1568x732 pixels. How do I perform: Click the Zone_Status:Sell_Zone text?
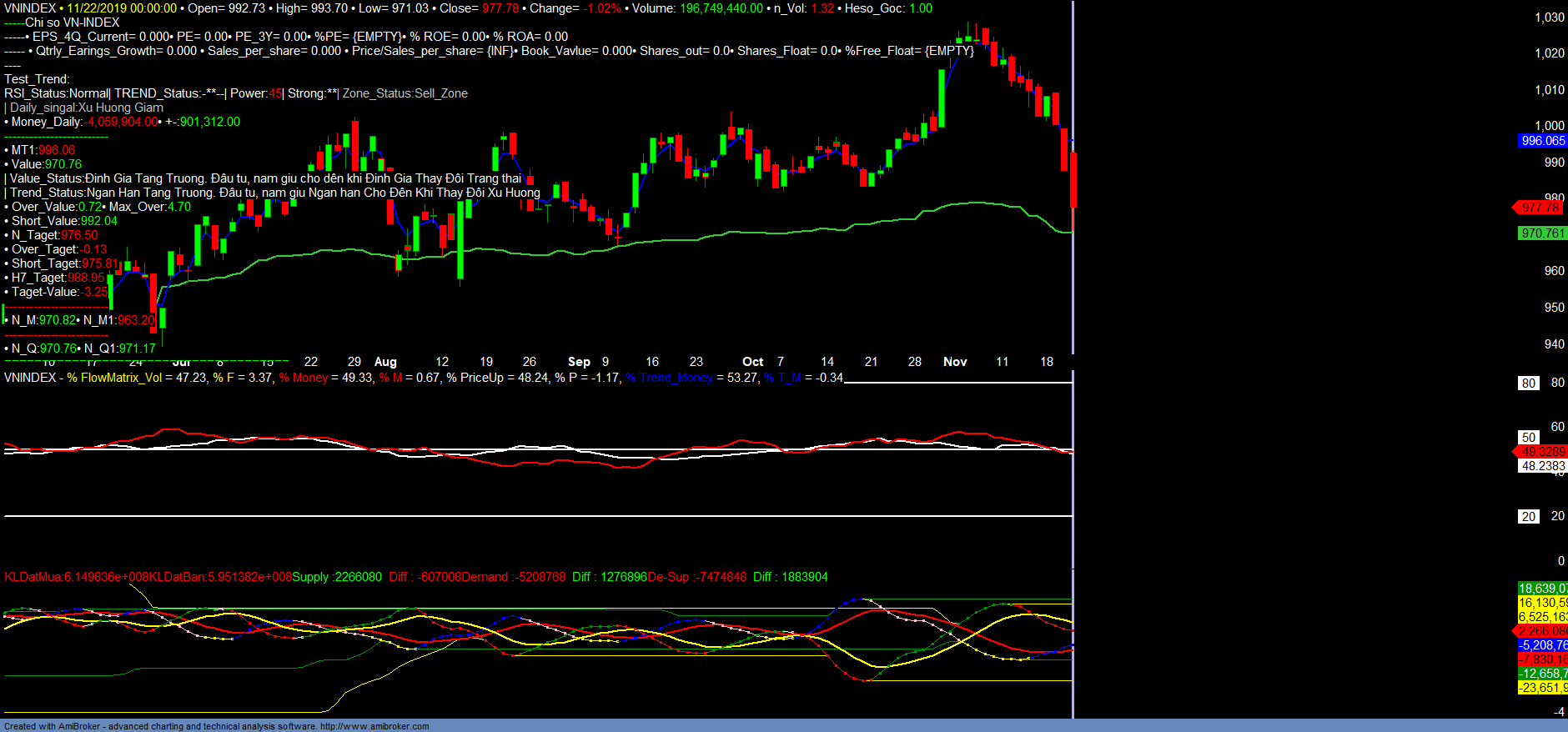(405, 93)
